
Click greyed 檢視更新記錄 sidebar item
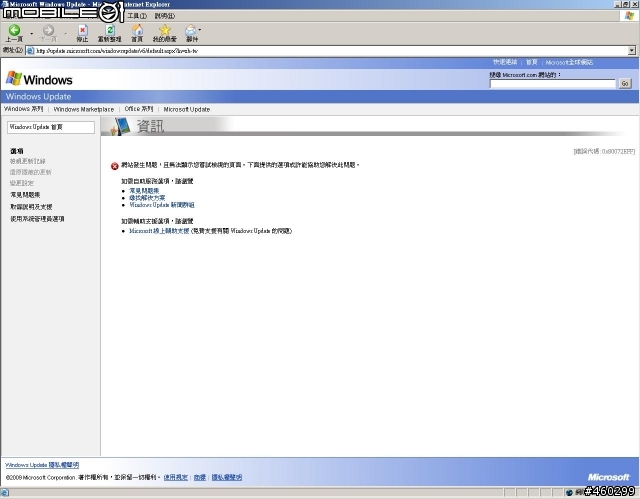[28, 161]
